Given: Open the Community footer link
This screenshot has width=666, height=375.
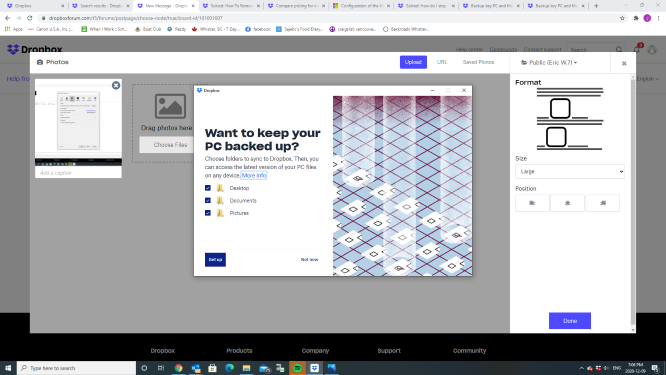Looking at the screenshot, I should (469, 350).
